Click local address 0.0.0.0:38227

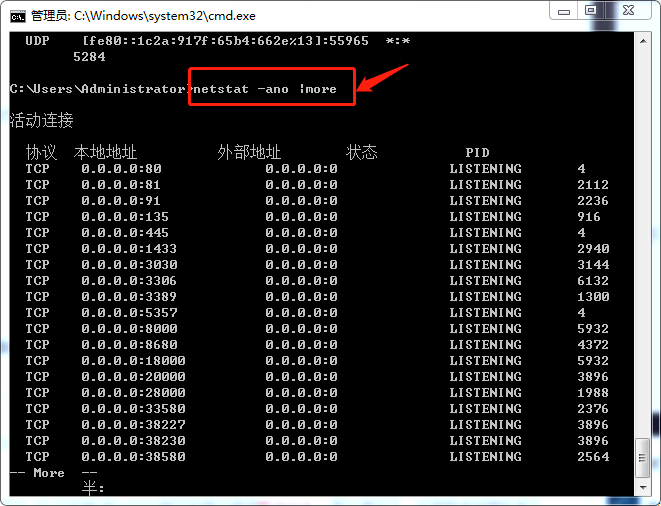click(134, 425)
